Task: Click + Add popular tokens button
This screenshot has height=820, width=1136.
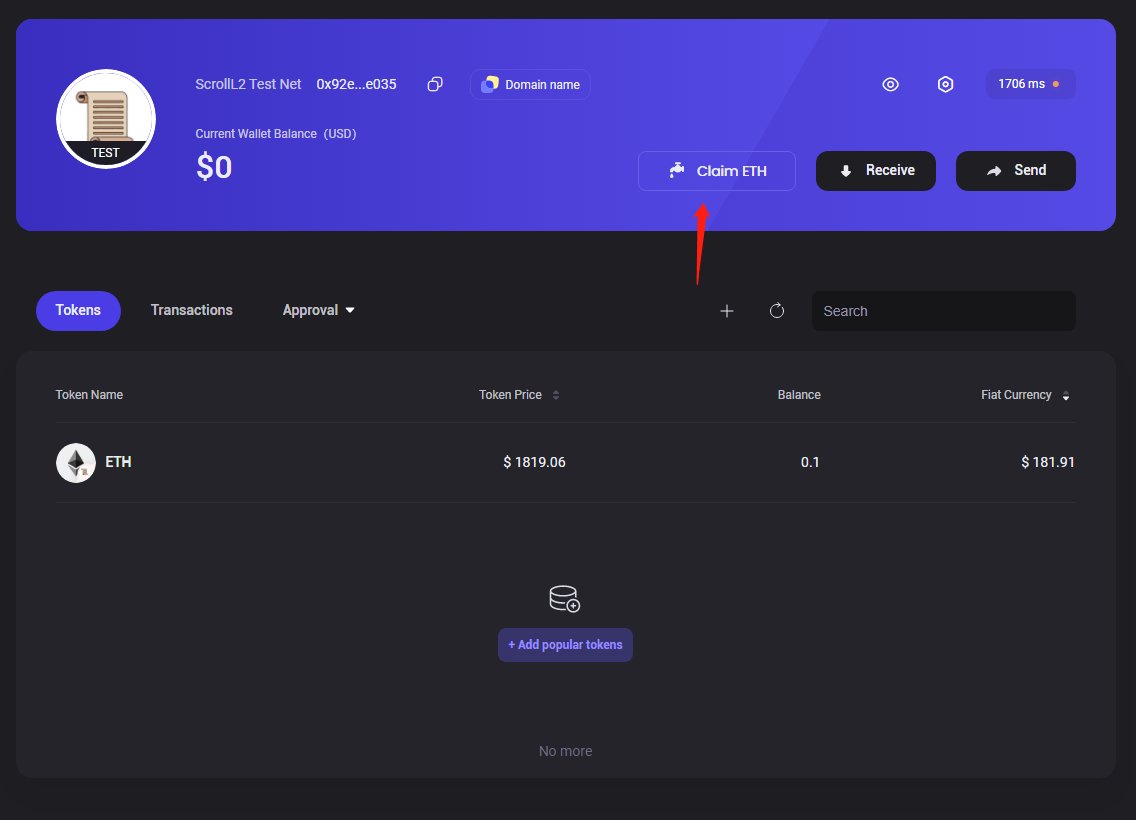Action: [565, 645]
